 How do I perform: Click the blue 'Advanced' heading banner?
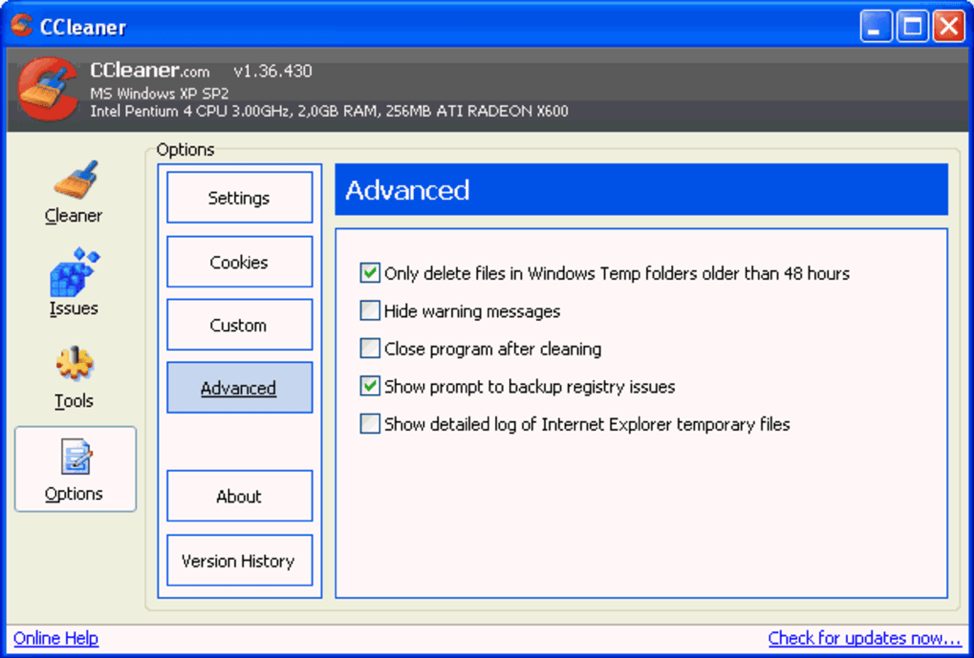point(641,190)
